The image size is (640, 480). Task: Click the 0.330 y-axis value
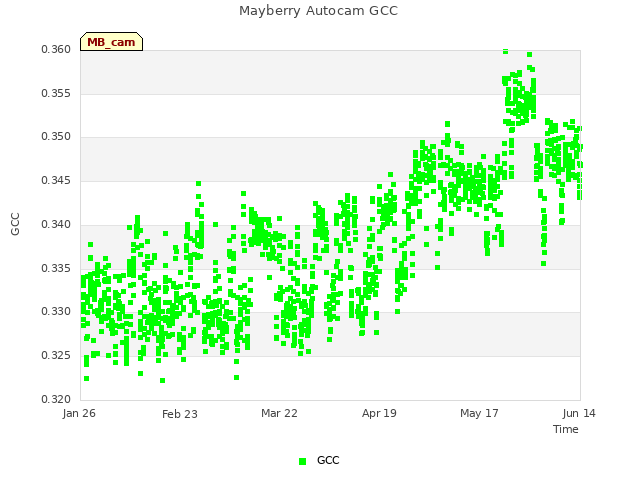pyautogui.click(x=56, y=311)
